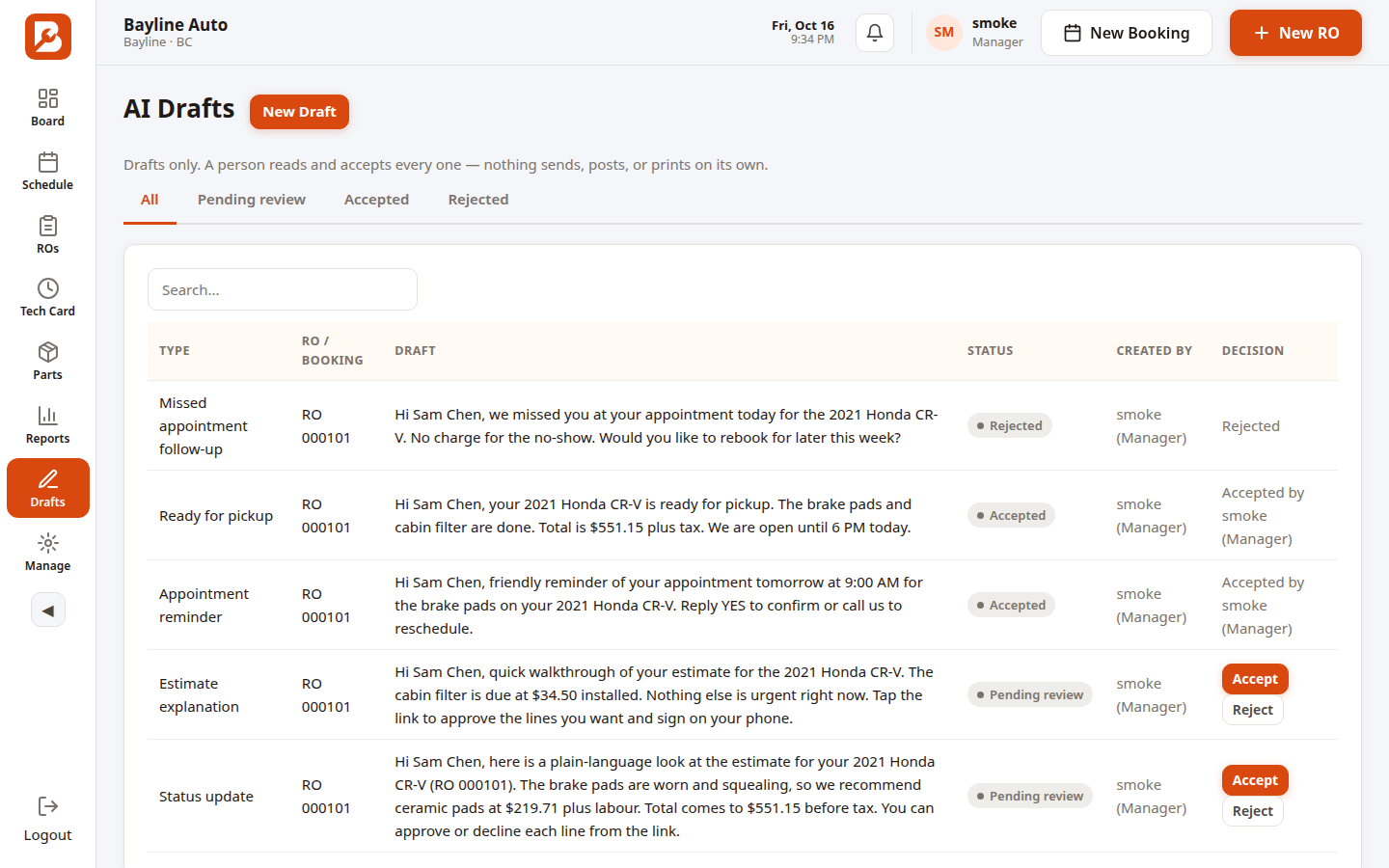Image resolution: width=1389 pixels, height=868 pixels.
Task: Select the Drafts pencil icon
Action: click(x=48, y=479)
